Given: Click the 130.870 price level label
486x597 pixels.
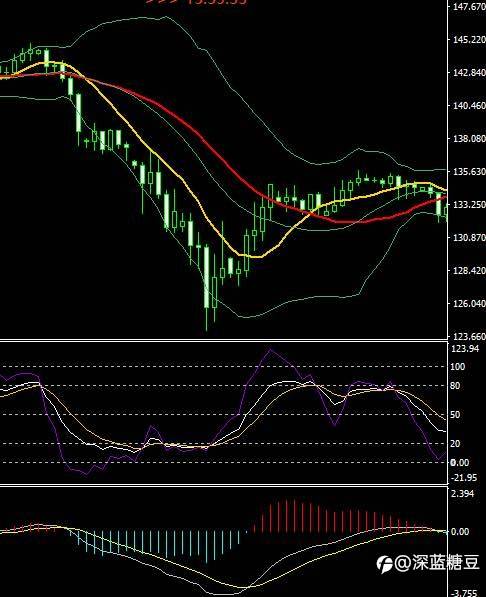Looking at the screenshot, I should pos(469,238).
